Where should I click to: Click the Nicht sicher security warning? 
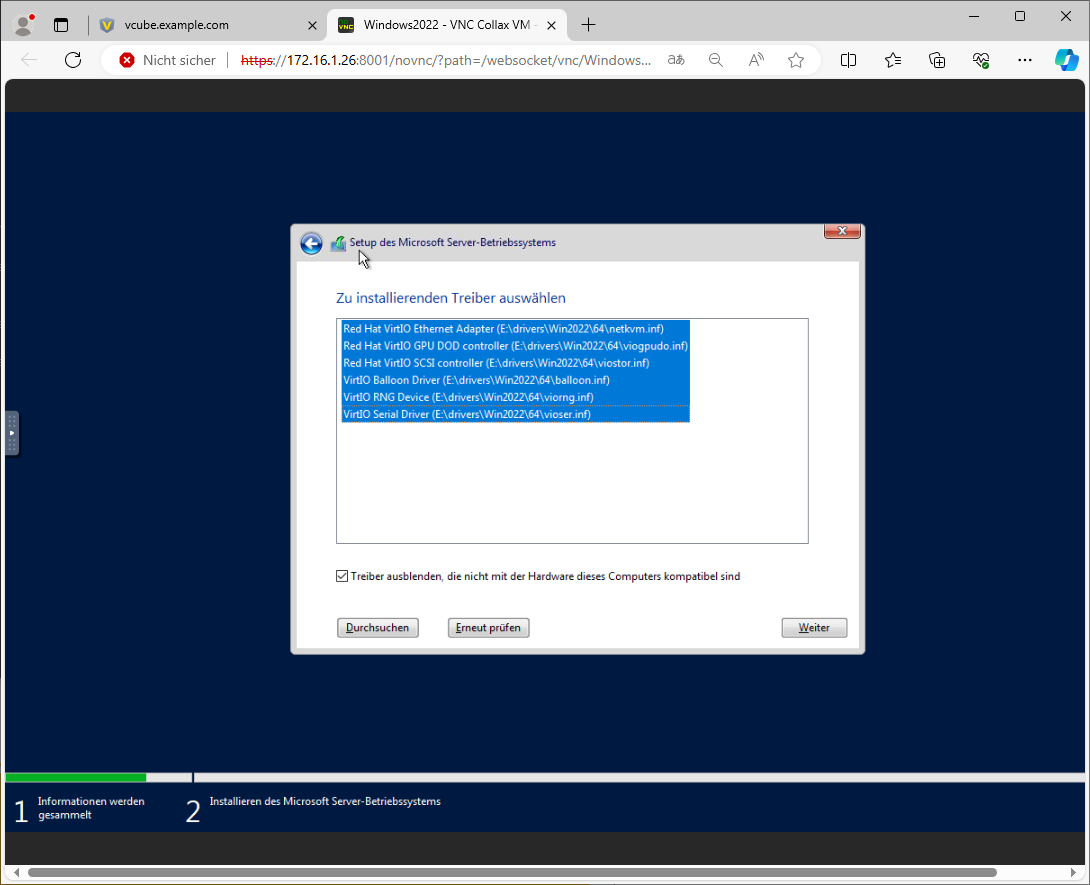(x=168, y=60)
